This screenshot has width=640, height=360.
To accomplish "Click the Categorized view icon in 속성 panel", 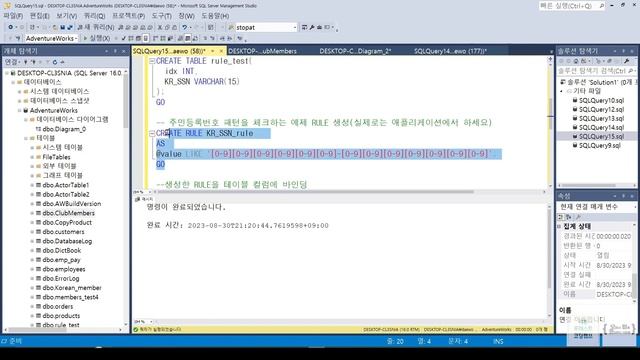I will click(561, 217).
